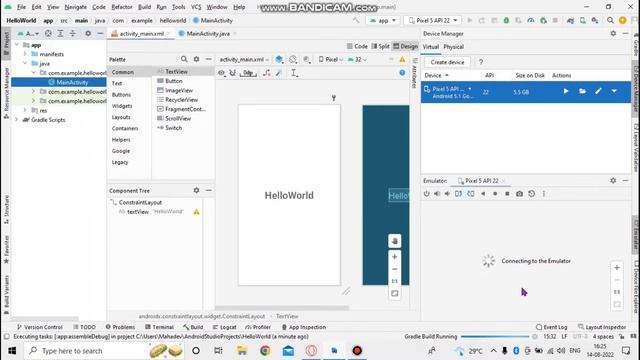The width and height of the screenshot is (640, 360).
Task: Switch editor to Code view
Action: tap(357, 46)
